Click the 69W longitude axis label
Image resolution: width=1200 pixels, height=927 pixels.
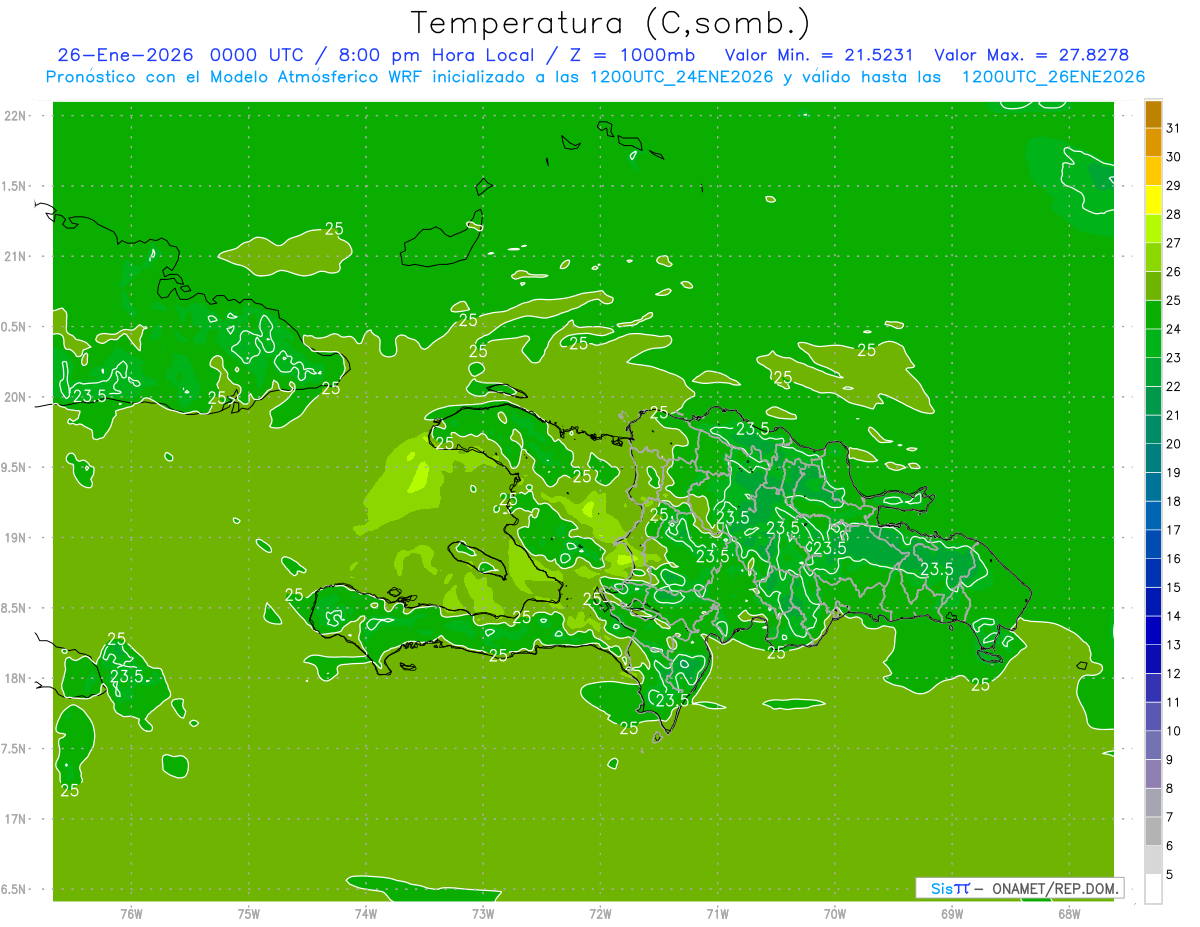pyautogui.click(x=952, y=913)
